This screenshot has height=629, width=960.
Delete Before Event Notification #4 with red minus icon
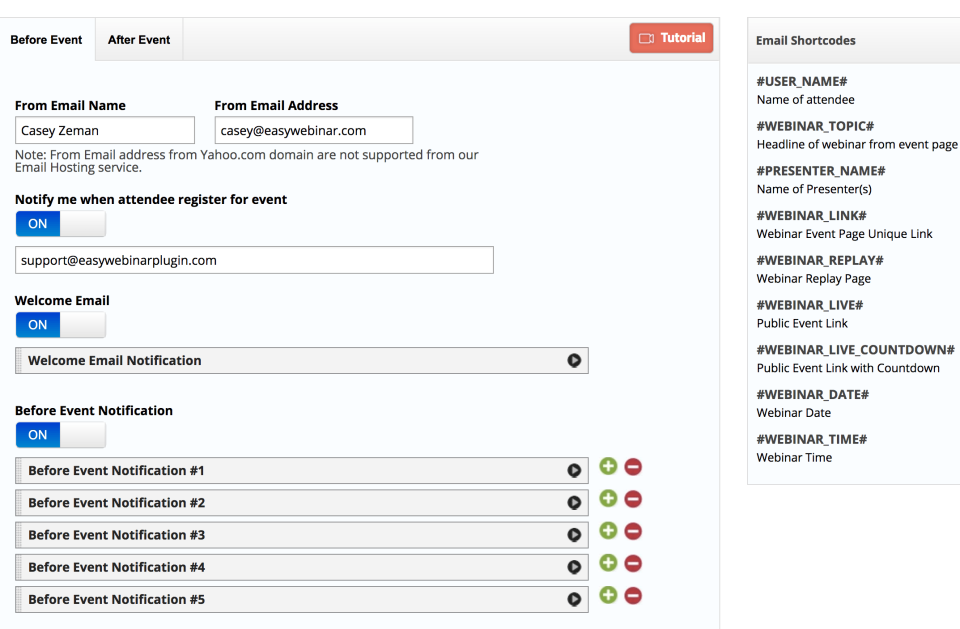pyautogui.click(x=633, y=563)
